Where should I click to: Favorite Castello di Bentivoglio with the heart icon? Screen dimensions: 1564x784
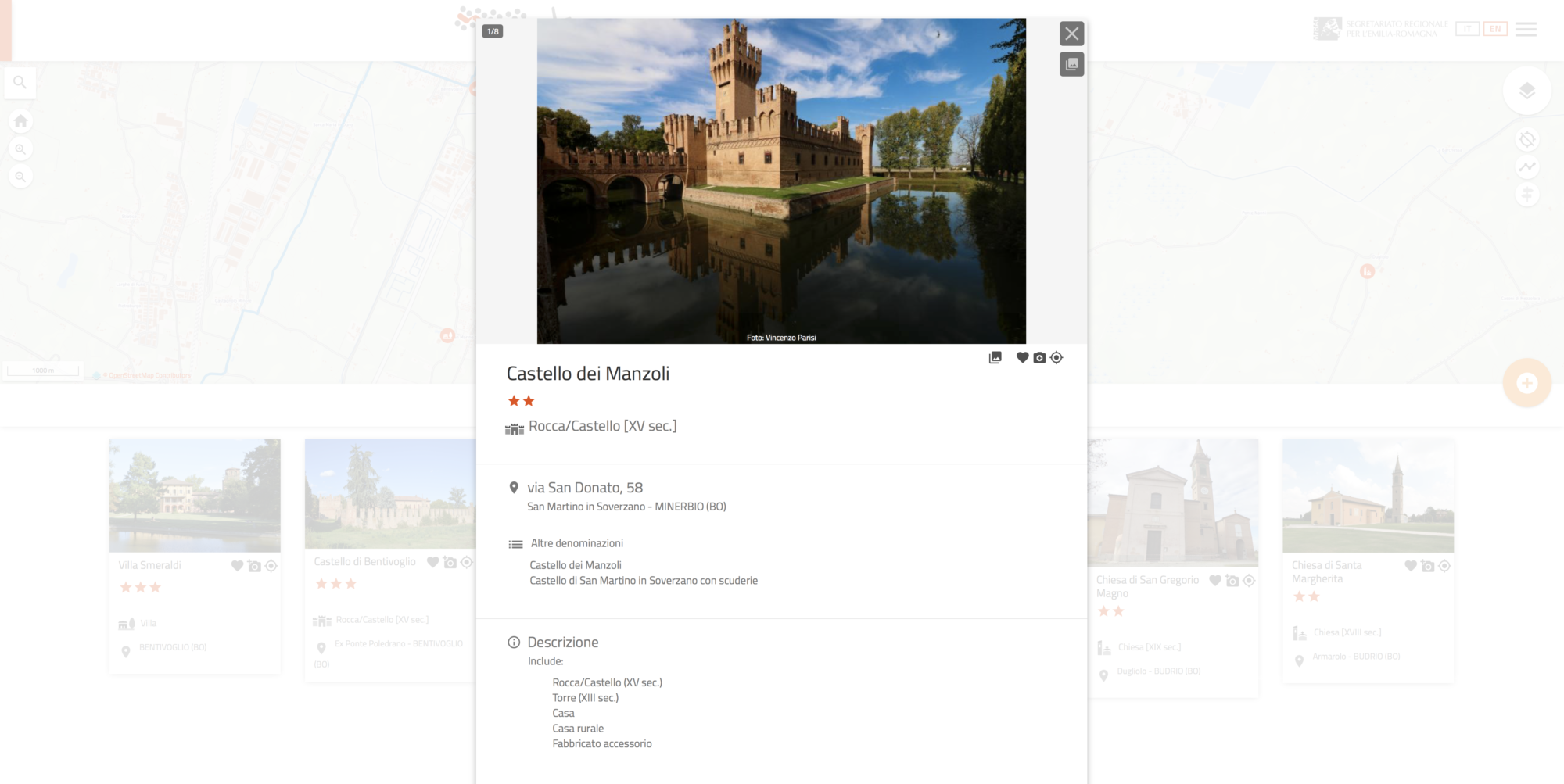click(x=432, y=562)
